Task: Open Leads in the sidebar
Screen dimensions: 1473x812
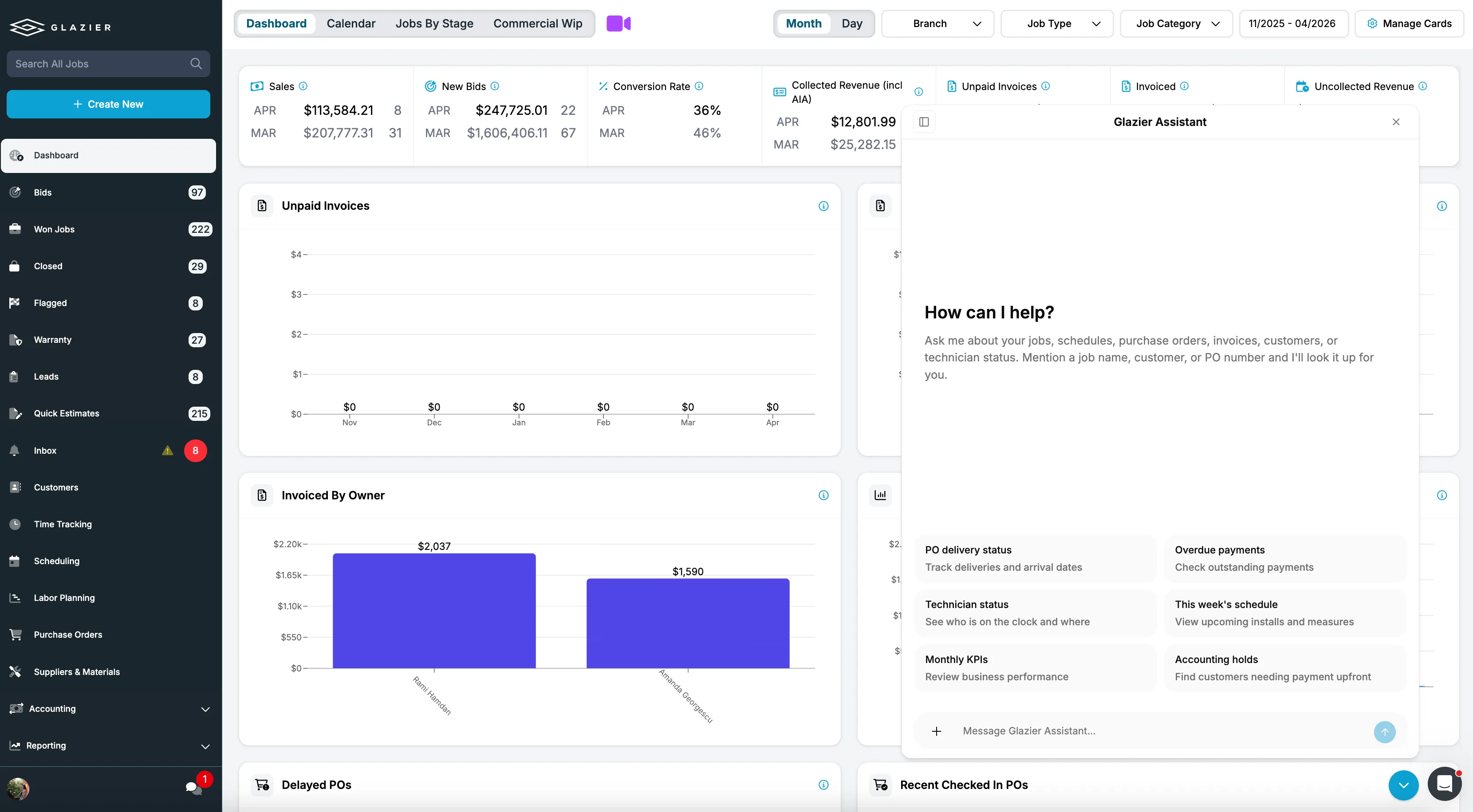Action: click(x=109, y=377)
